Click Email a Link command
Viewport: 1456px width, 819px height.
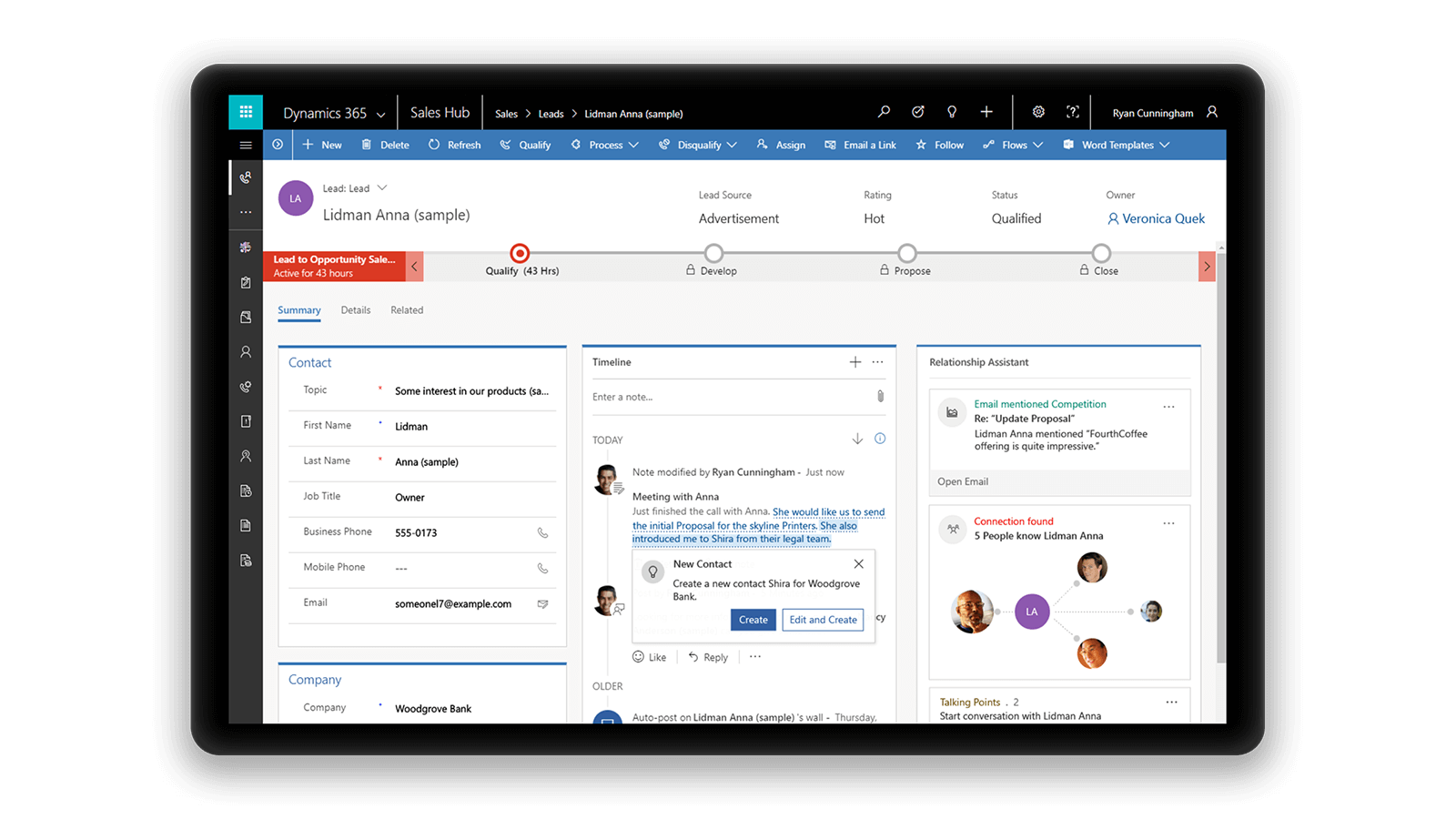pos(860,145)
